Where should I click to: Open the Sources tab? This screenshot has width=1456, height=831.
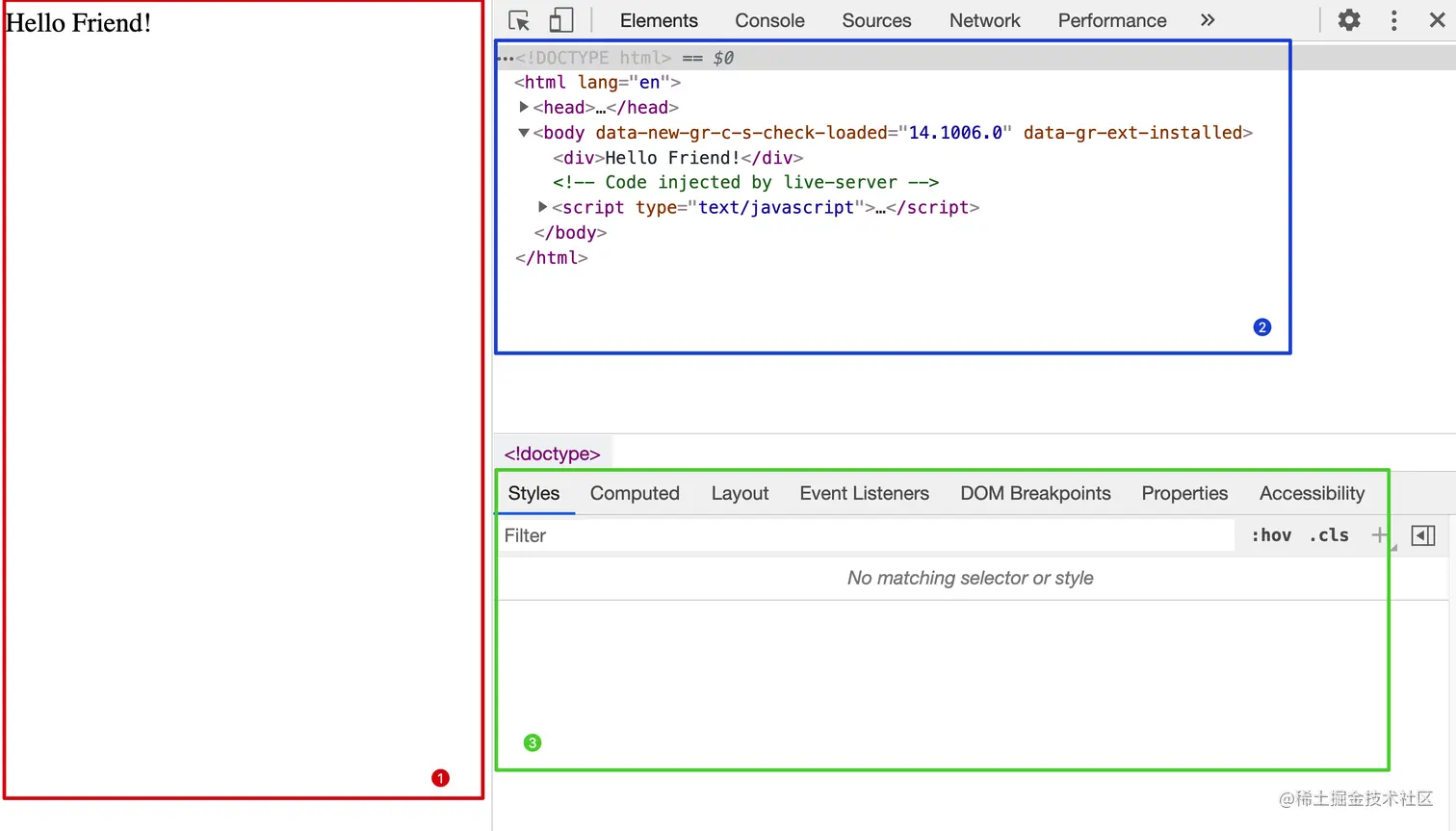(x=876, y=20)
